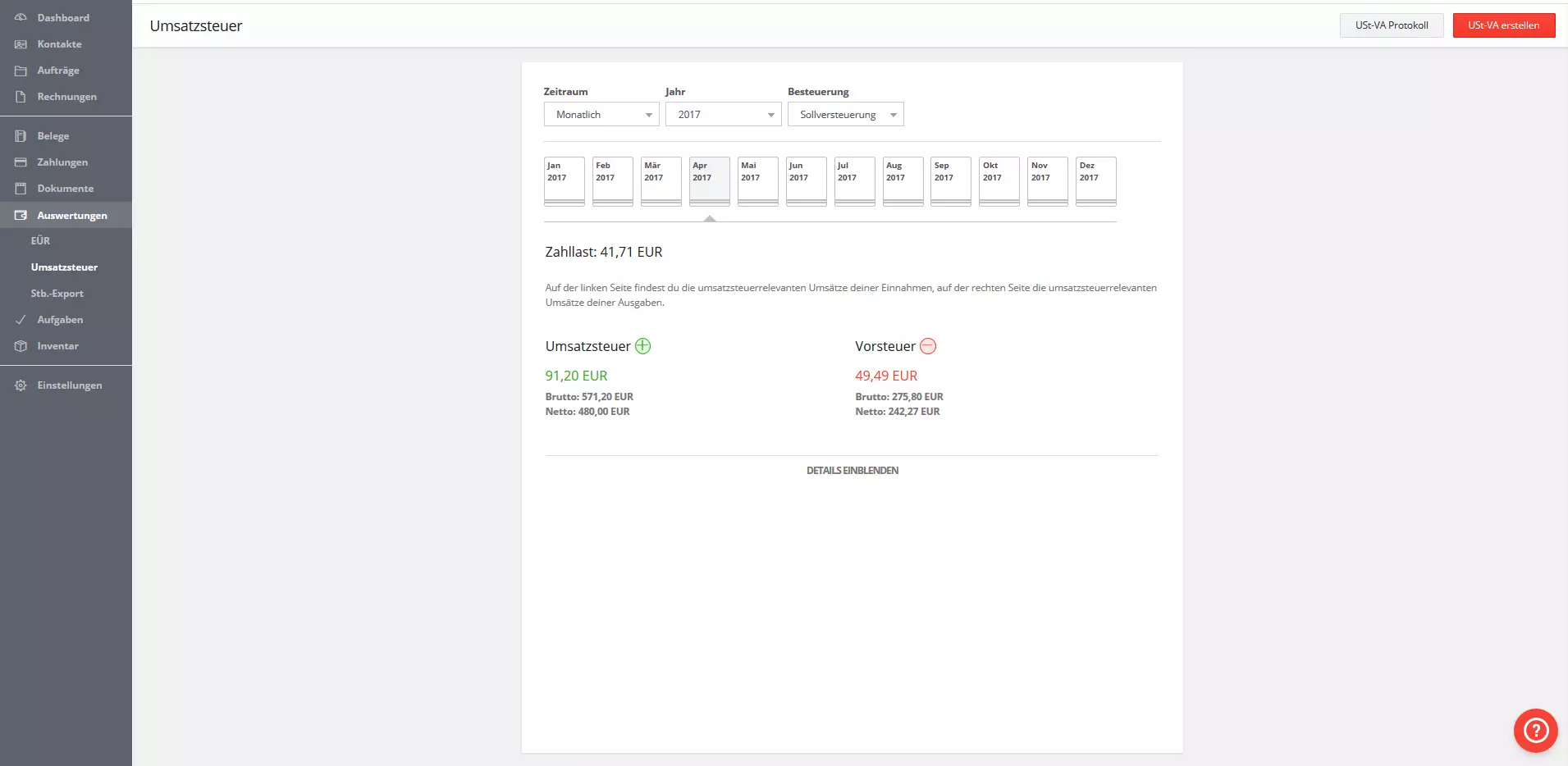Select Stb.-Export in the sidebar

pyautogui.click(x=57, y=294)
